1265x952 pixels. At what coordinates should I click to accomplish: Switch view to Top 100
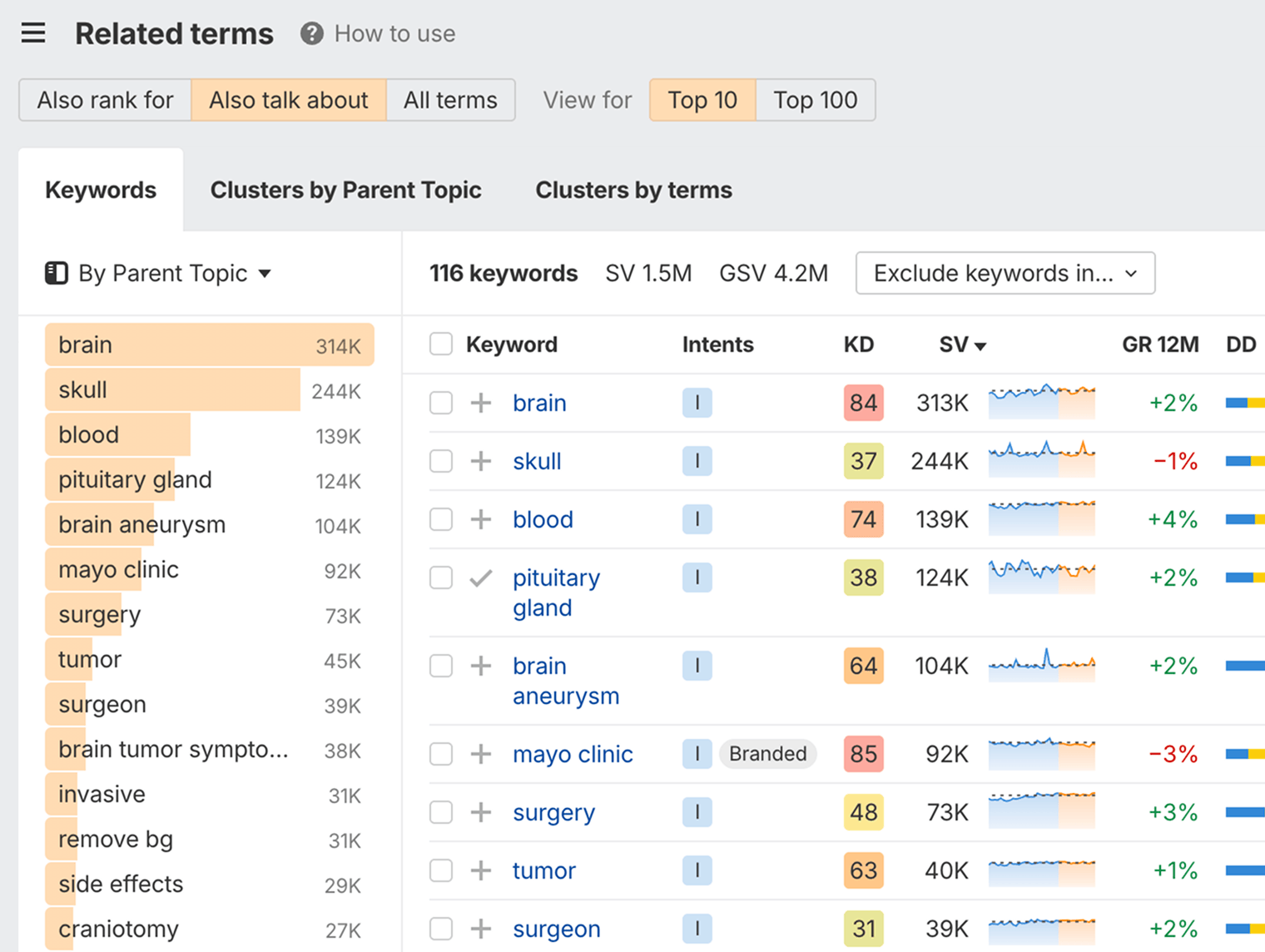tap(815, 100)
